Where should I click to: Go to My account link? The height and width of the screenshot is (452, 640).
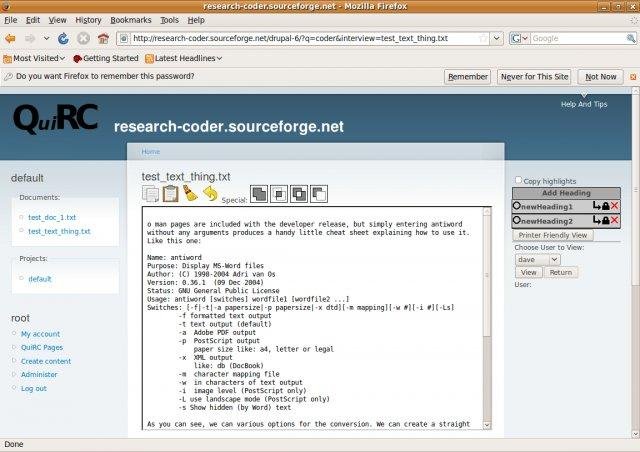[40, 334]
